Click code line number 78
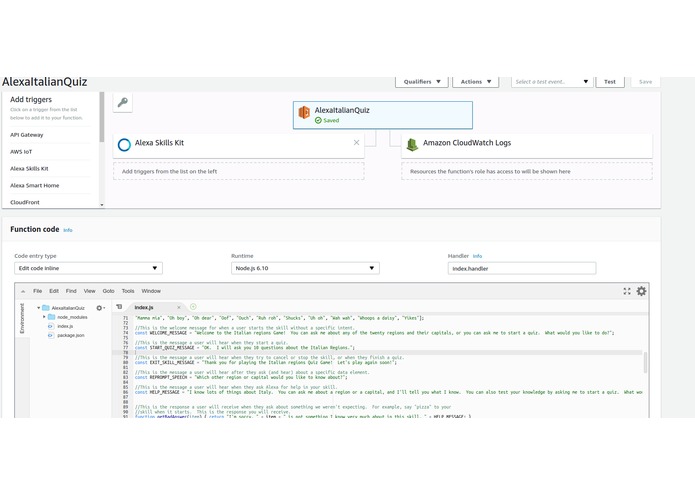695x494 pixels. 125,353
